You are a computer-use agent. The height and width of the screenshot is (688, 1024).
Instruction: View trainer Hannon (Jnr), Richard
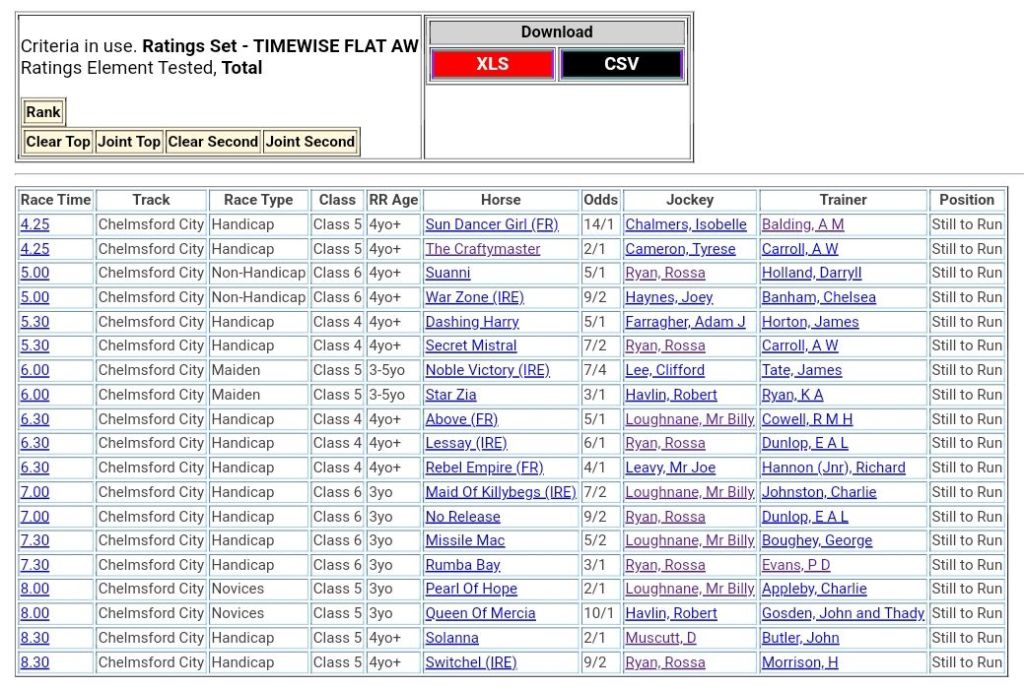coord(833,468)
